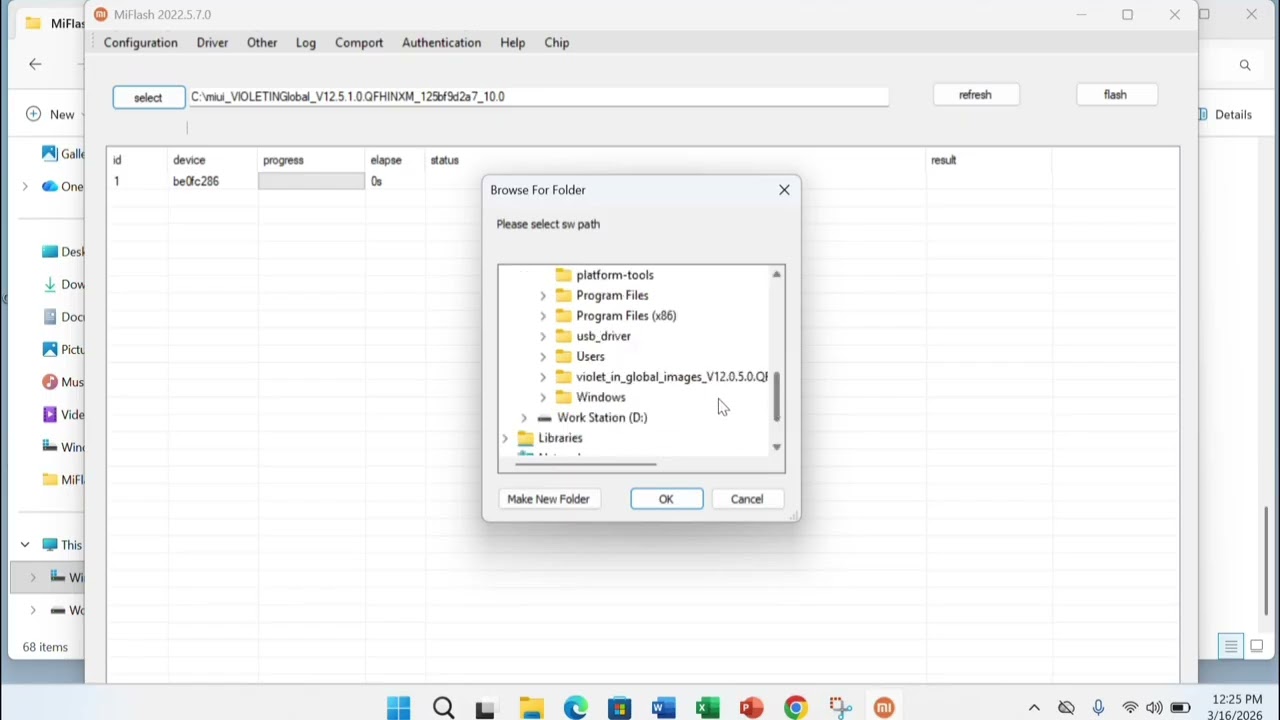The width and height of the screenshot is (1280, 720).
Task: Expand the usb_driver folder
Action: click(x=543, y=336)
